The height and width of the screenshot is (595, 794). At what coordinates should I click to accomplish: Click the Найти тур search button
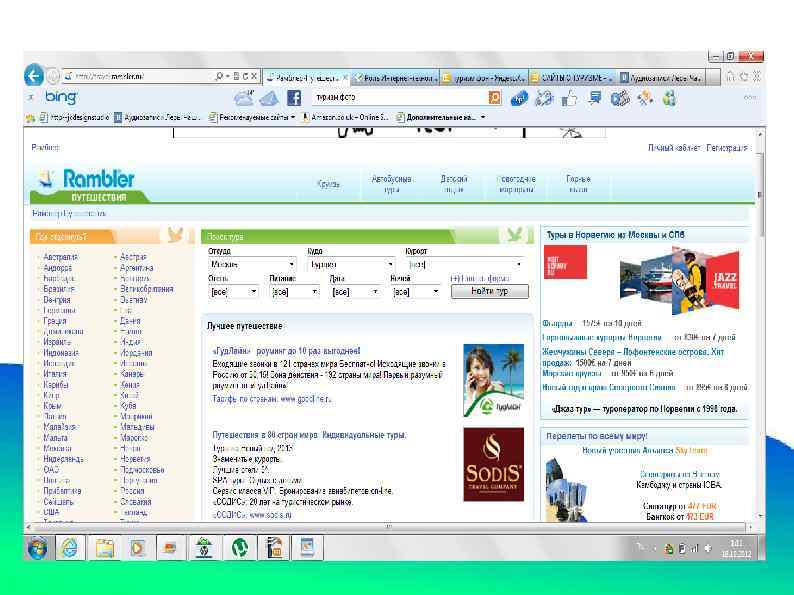489,291
